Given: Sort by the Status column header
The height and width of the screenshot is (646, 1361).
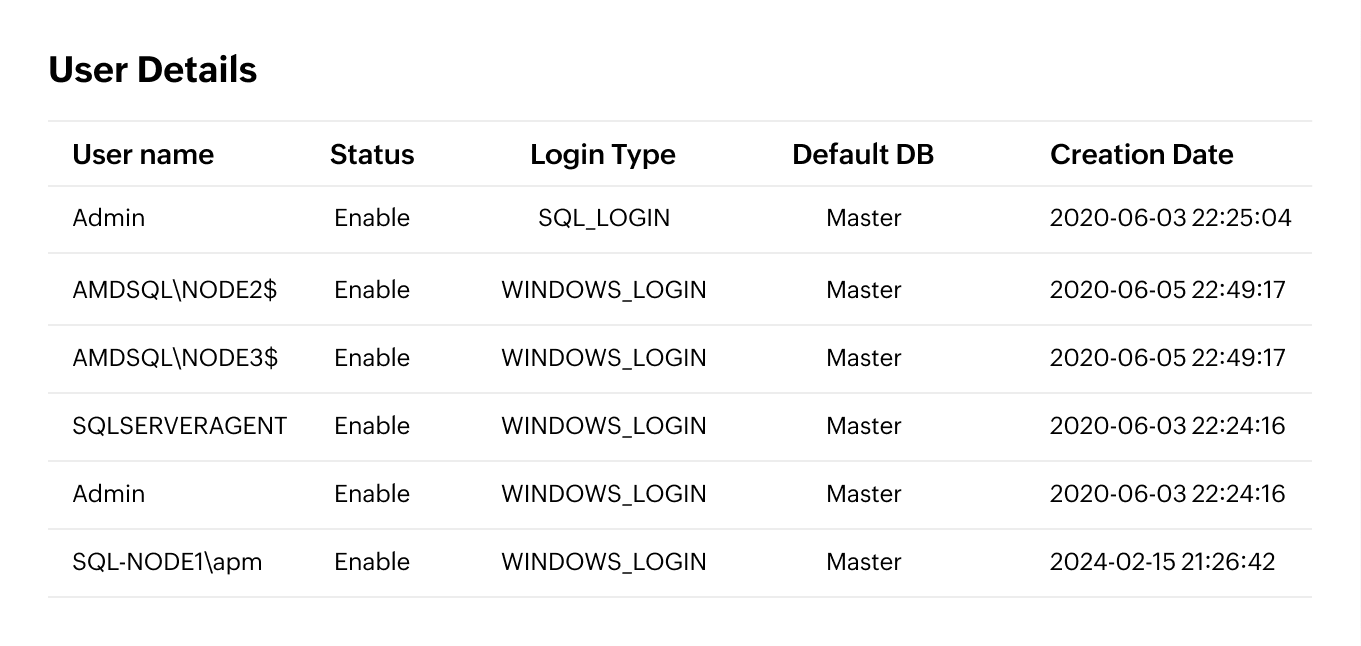Looking at the screenshot, I should pyautogui.click(x=372, y=155).
